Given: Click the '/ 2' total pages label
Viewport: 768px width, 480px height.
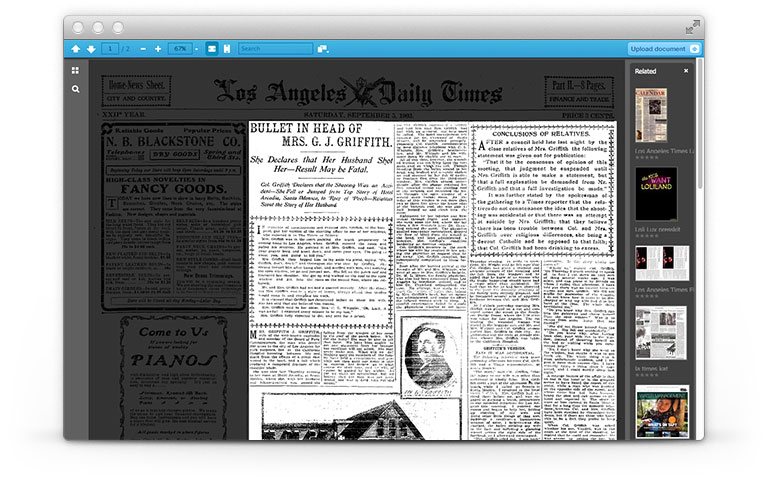Looking at the screenshot, I should pos(126,49).
